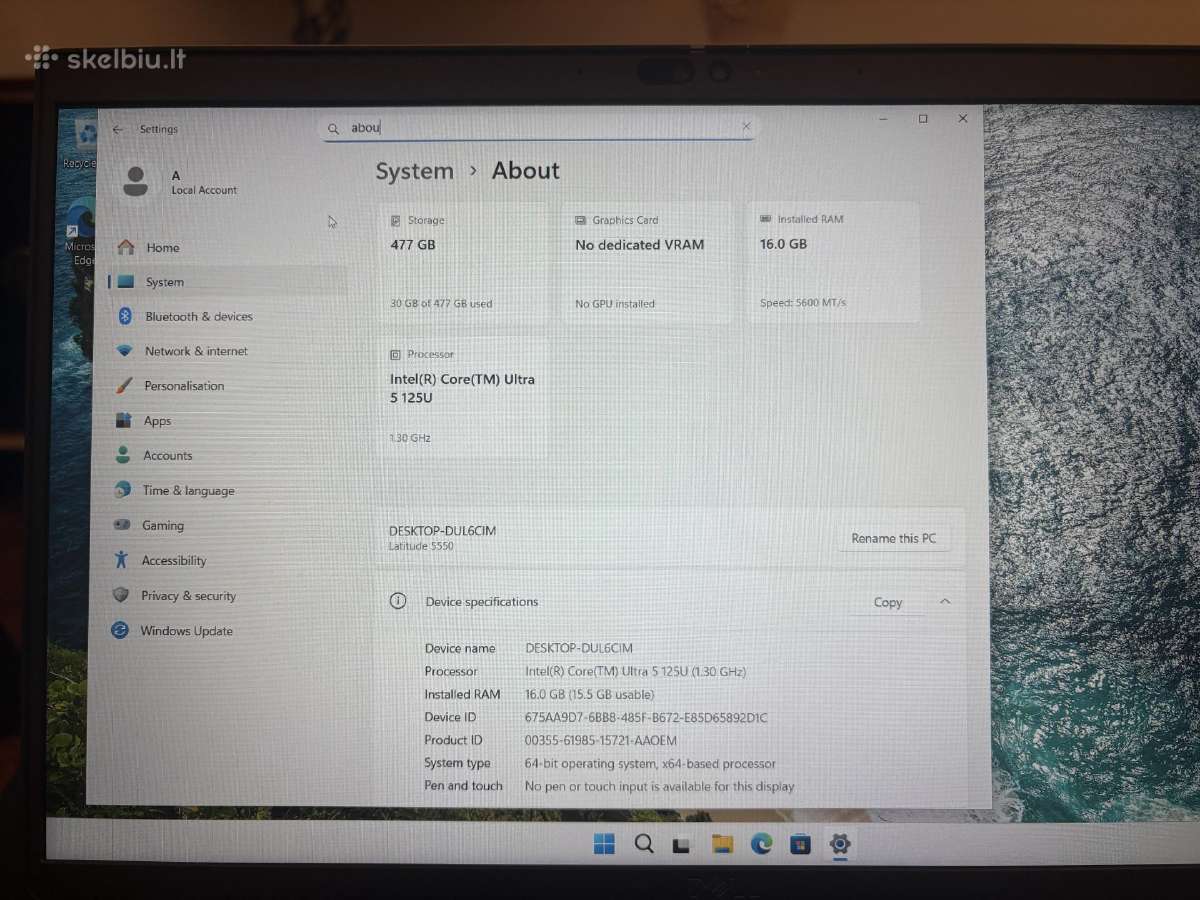This screenshot has width=1200, height=900.
Task: Click the Device specifications info icon
Action: tap(398, 601)
